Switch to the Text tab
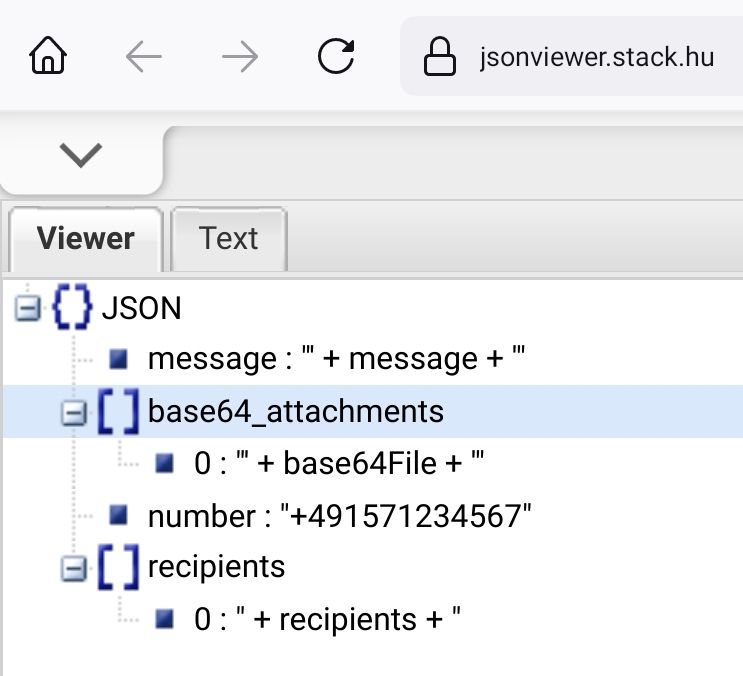The width and height of the screenshot is (743, 676). 228,239
